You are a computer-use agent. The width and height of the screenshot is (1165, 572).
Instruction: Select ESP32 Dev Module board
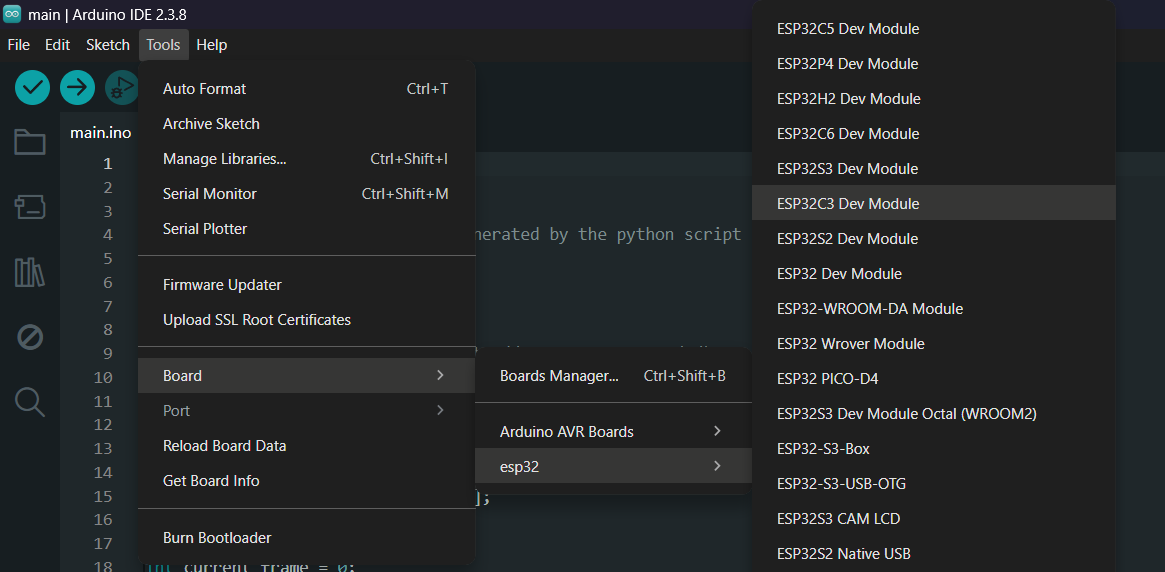[934, 273]
